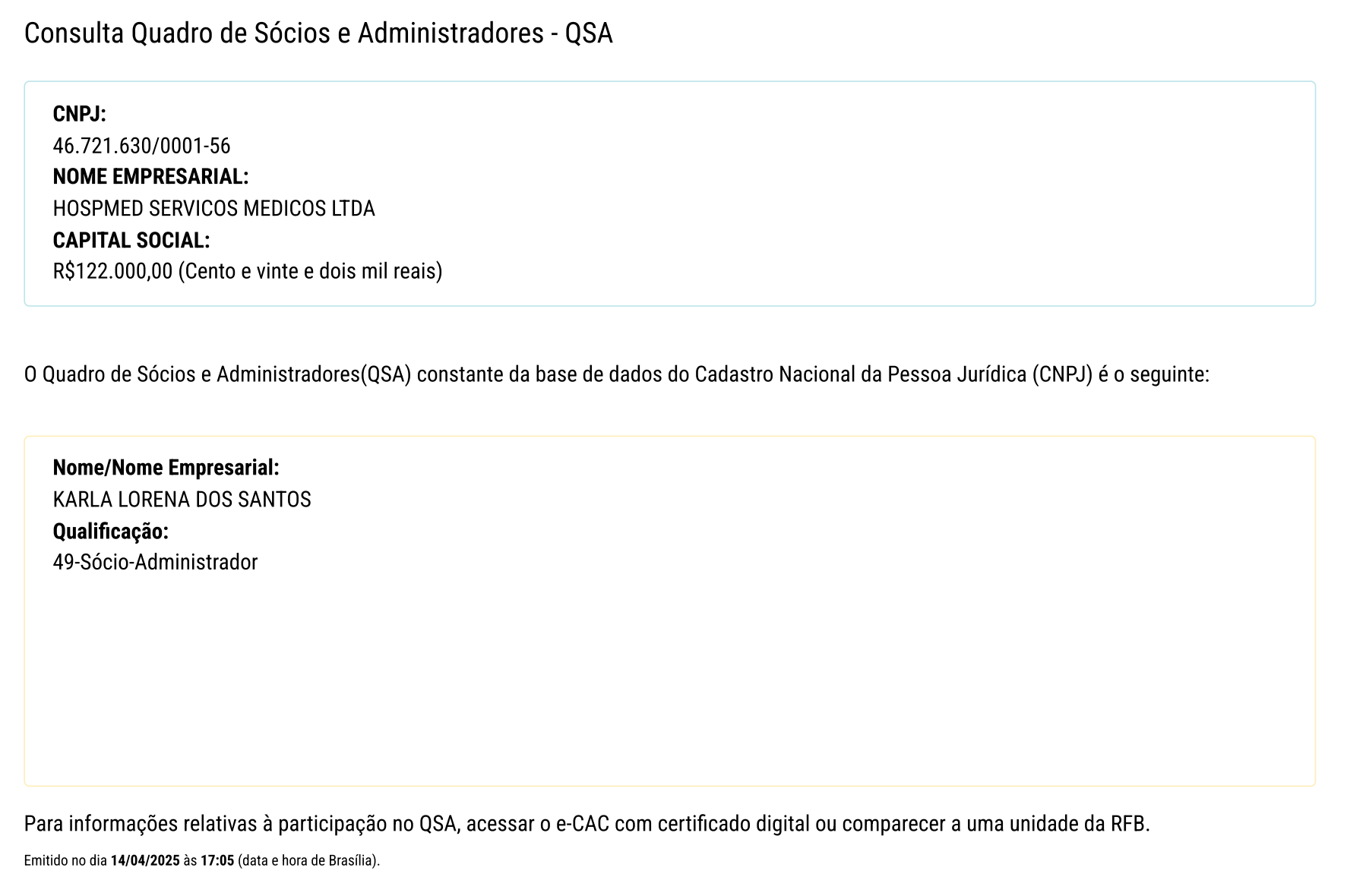Image resolution: width=1347 pixels, height=896 pixels.
Task: Click the 49-Sócio-Administrador qualification value
Action: [x=155, y=563]
